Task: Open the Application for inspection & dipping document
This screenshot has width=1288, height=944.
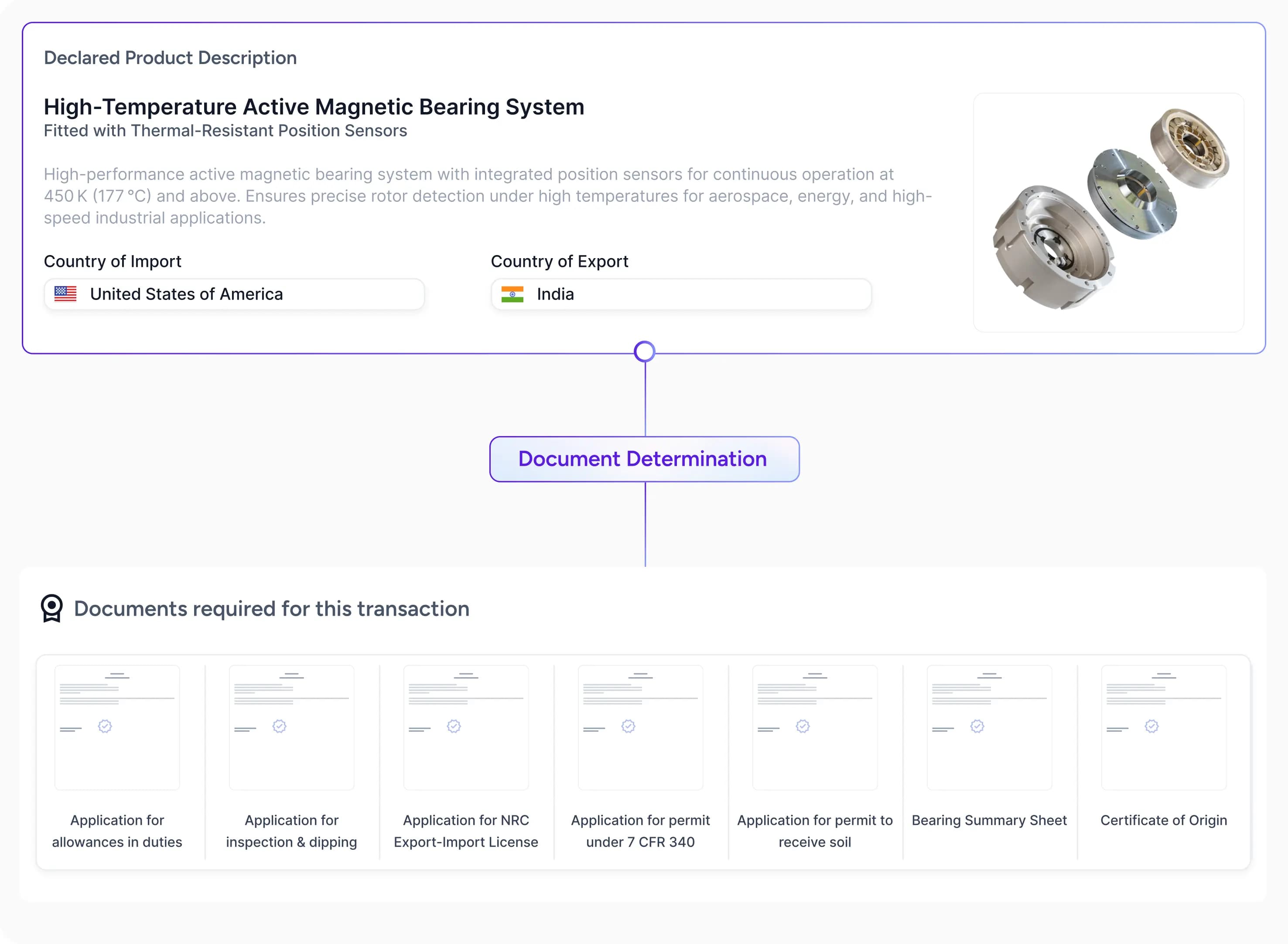Action: tap(291, 727)
